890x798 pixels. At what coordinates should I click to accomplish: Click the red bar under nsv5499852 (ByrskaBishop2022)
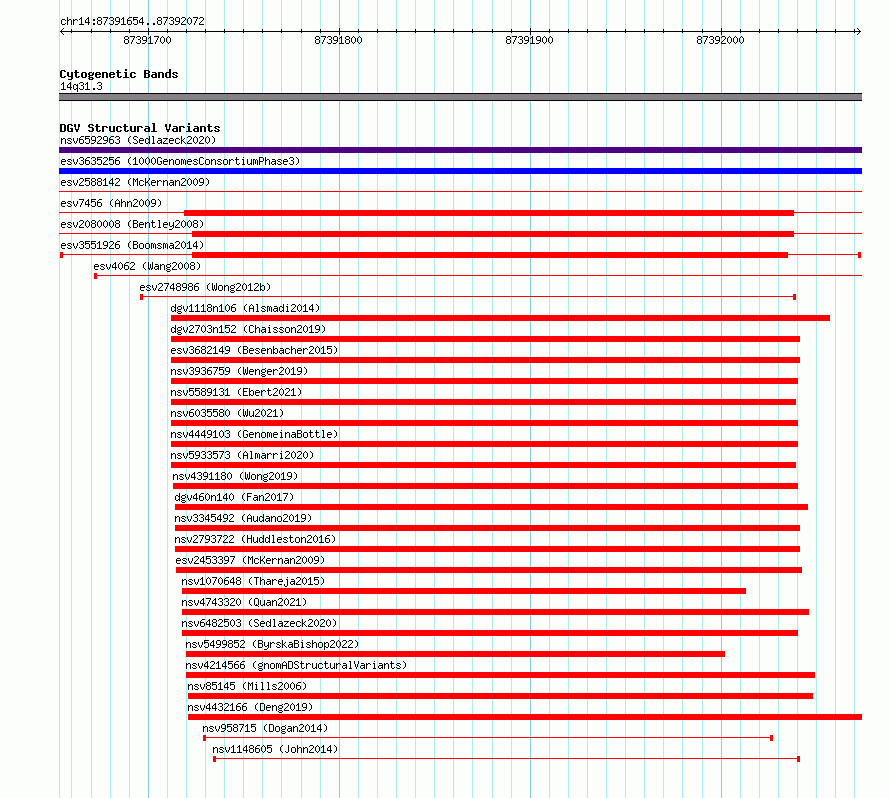coord(455,654)
